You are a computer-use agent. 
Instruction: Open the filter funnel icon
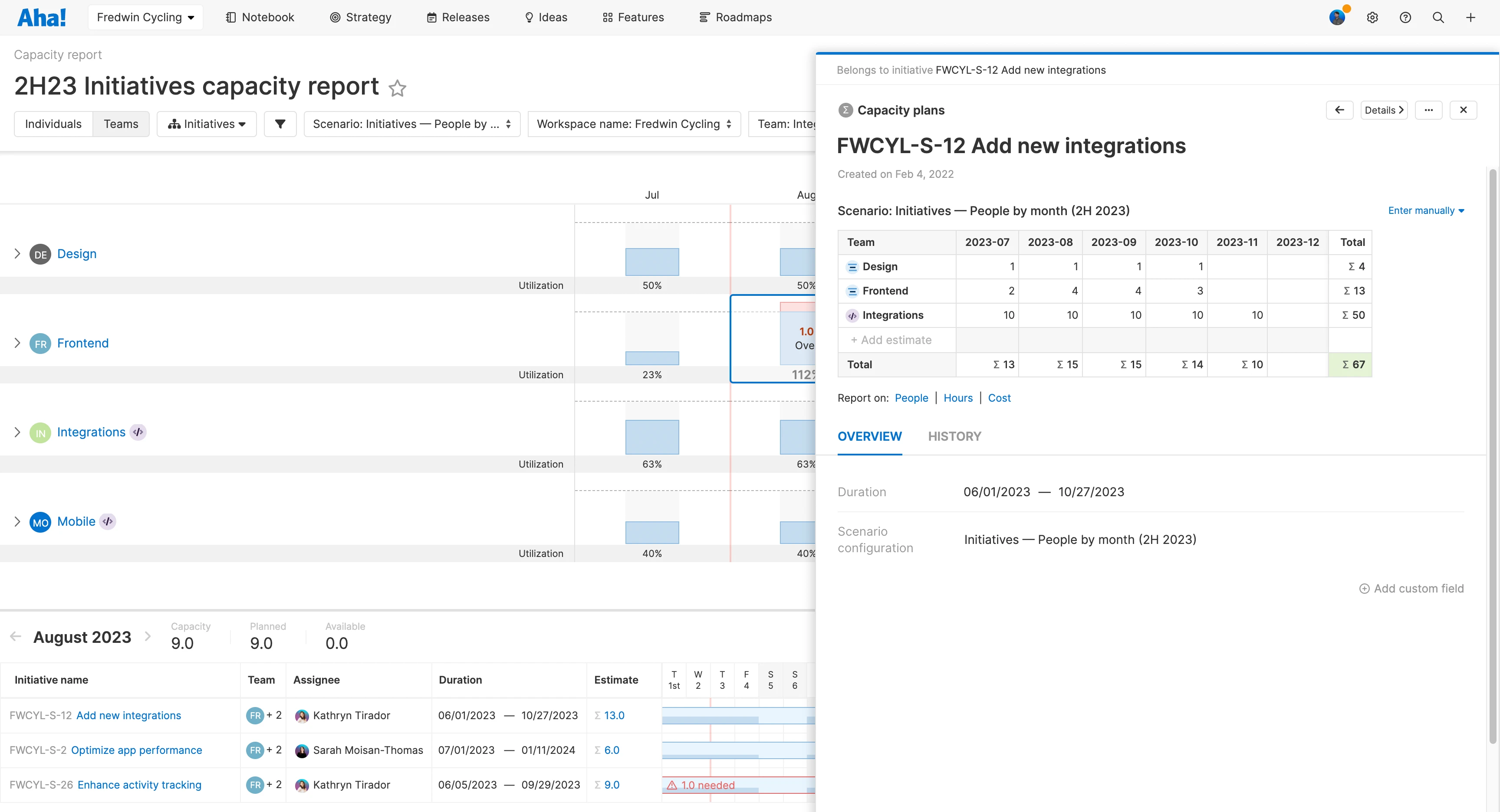pos(280,124)
